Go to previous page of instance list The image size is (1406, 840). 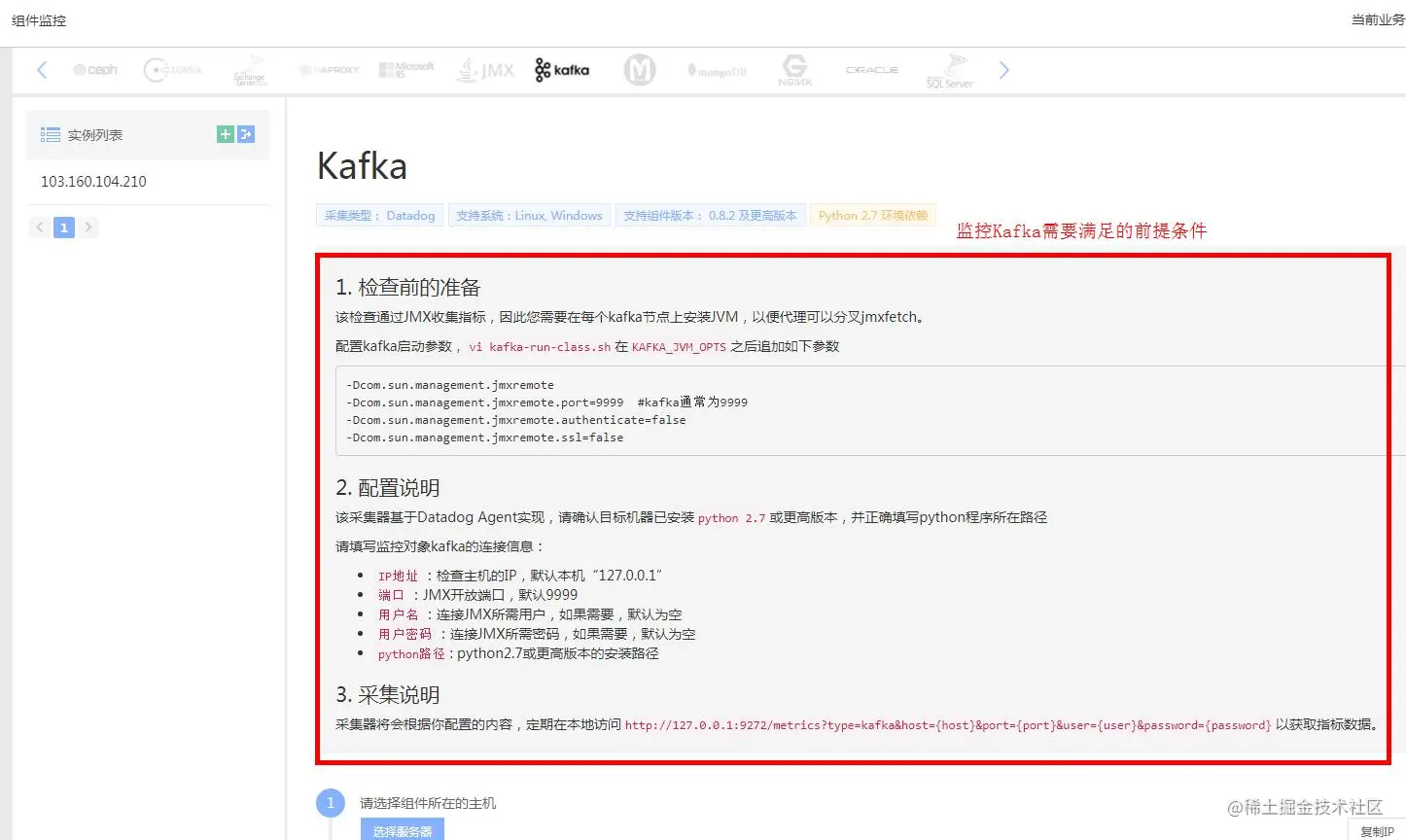coord(40,227)
